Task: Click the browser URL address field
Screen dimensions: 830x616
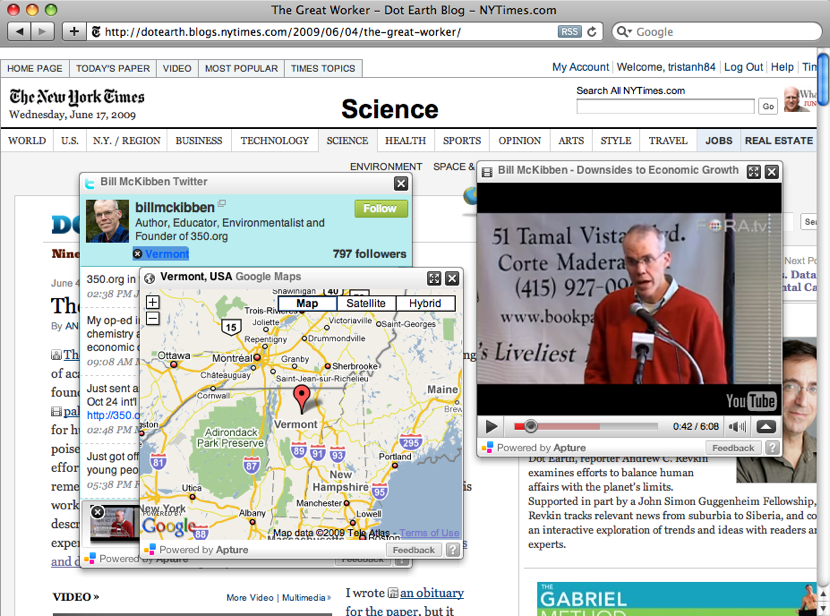Action: coord(323,32)
